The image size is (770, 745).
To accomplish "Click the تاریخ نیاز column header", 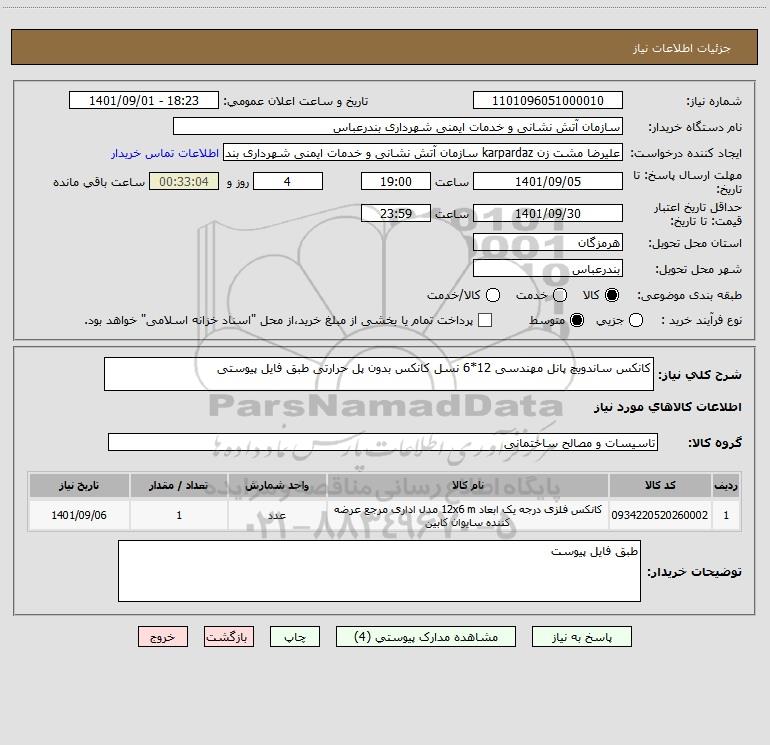I will click(79, 485).
